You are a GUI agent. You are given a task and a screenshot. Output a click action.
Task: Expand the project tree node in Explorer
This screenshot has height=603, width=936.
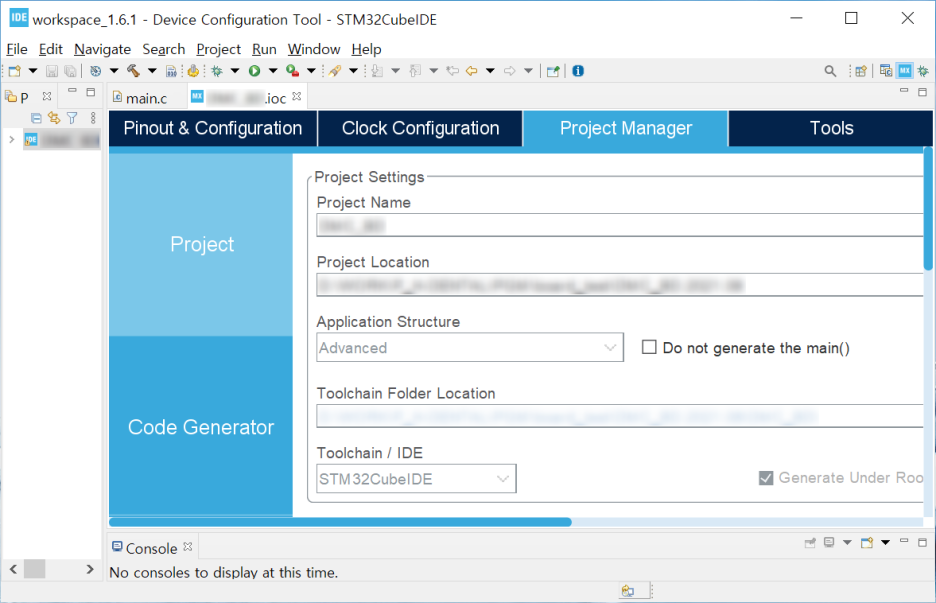pyautogui.click(x=11, y=140)
